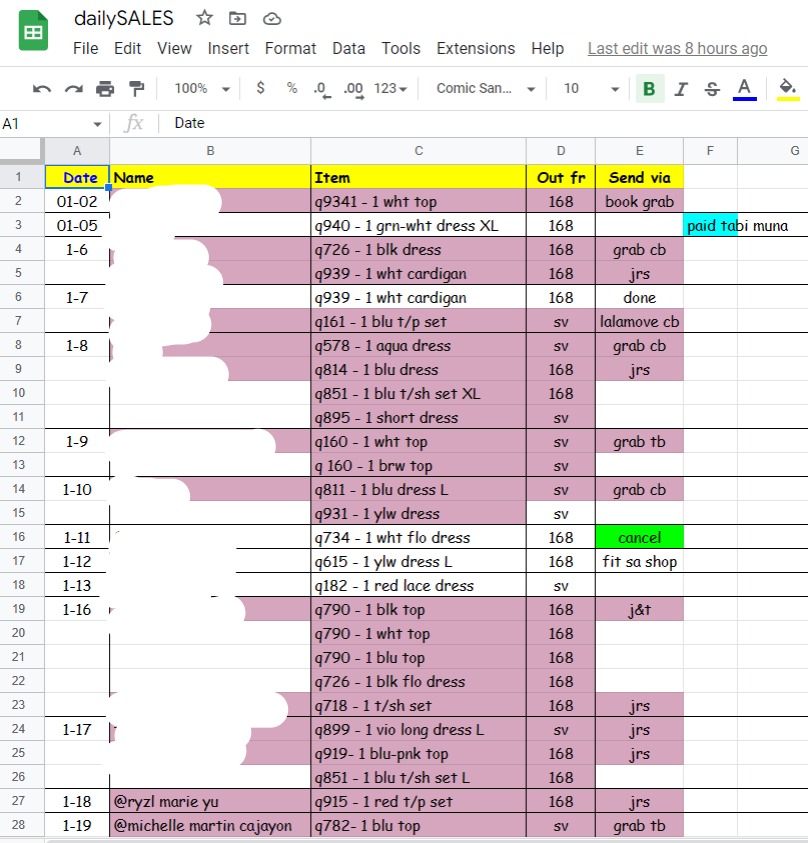Open the Google Sheets home icon
The width and height of the screenshot is (808, 843).
click(34, 31)
